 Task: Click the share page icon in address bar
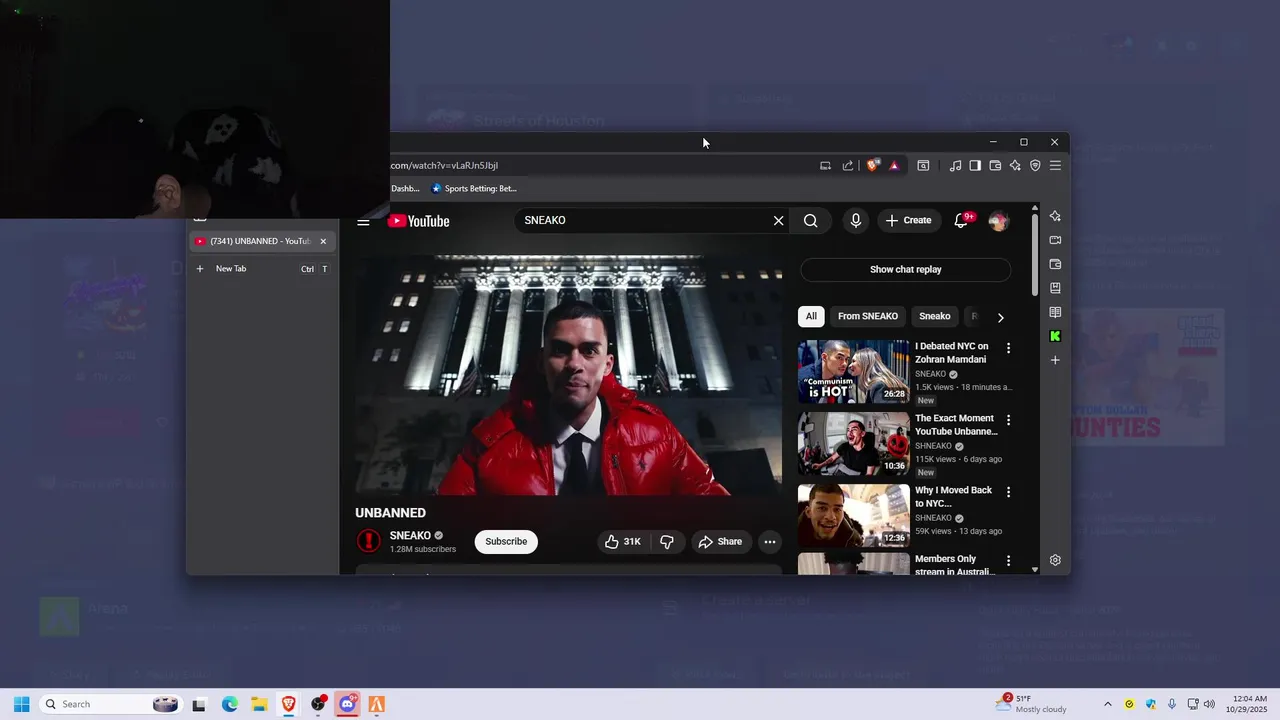click(848, 165)
